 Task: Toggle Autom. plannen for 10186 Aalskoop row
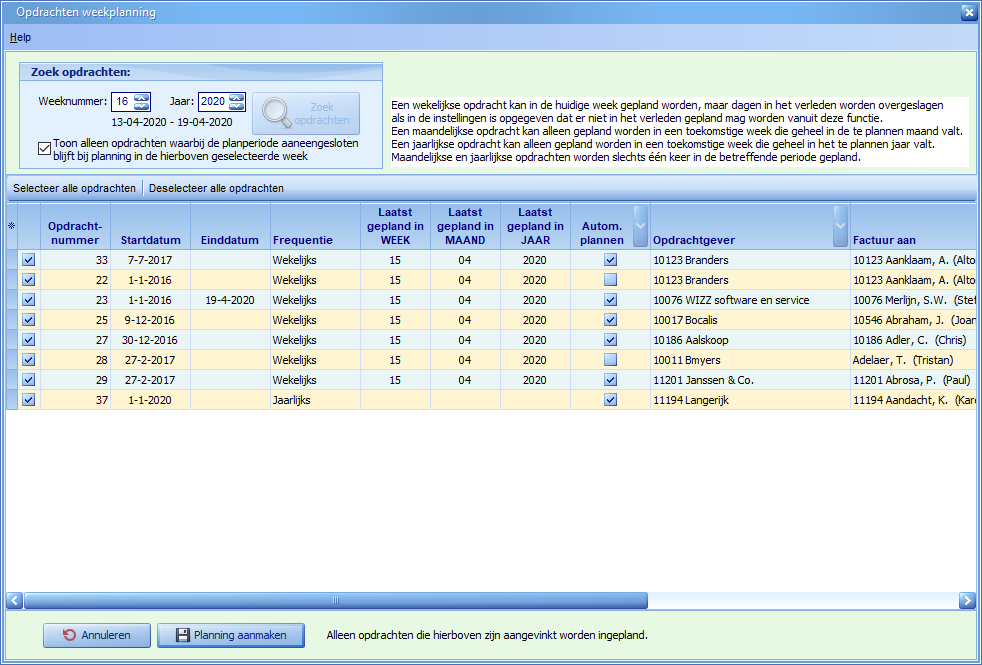coord(611,340)
